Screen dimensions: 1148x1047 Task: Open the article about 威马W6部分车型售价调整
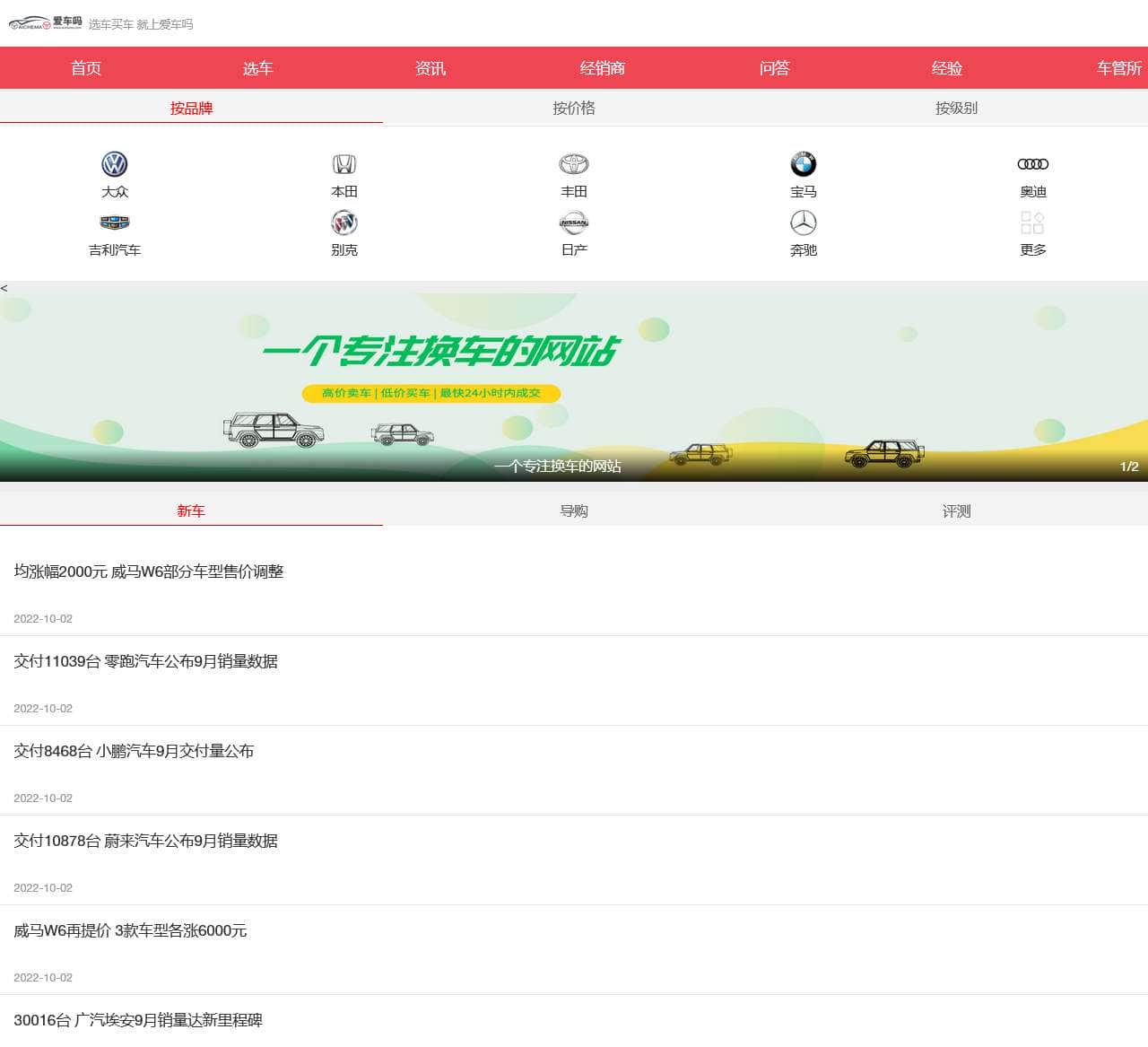point(149,571)
